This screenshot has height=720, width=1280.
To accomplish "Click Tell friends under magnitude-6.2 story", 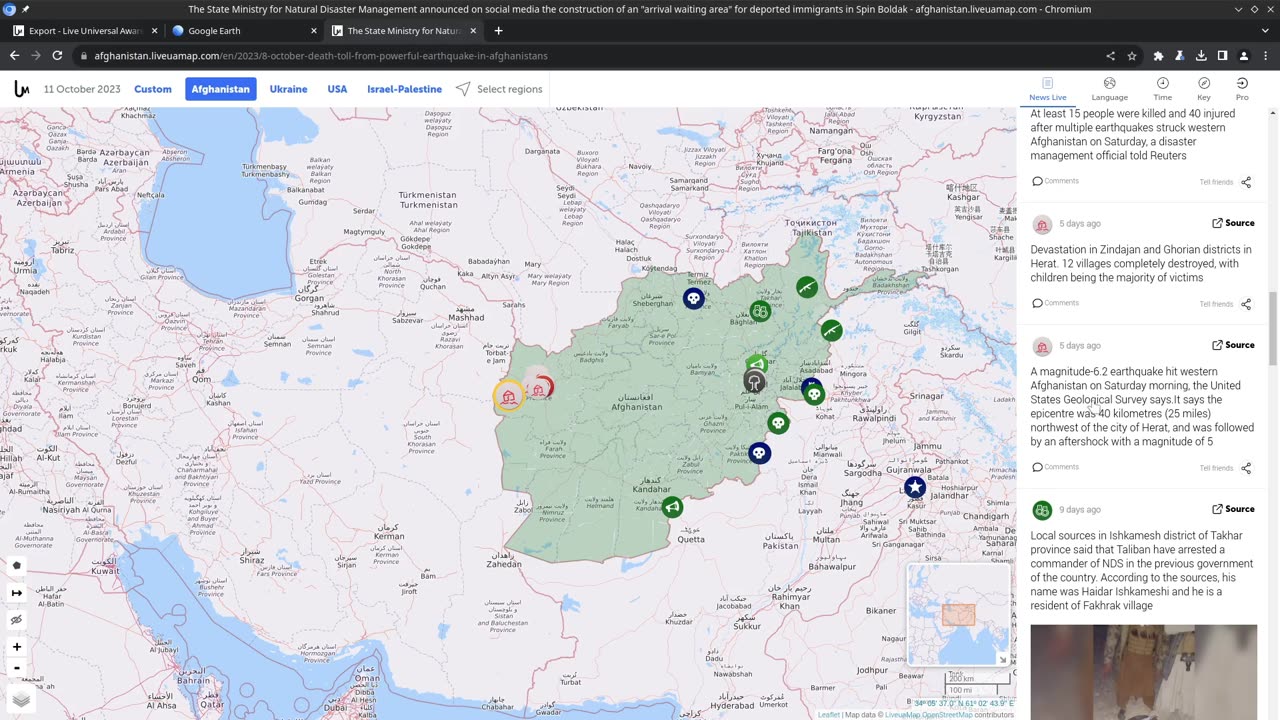I will tap(1216, 468).
